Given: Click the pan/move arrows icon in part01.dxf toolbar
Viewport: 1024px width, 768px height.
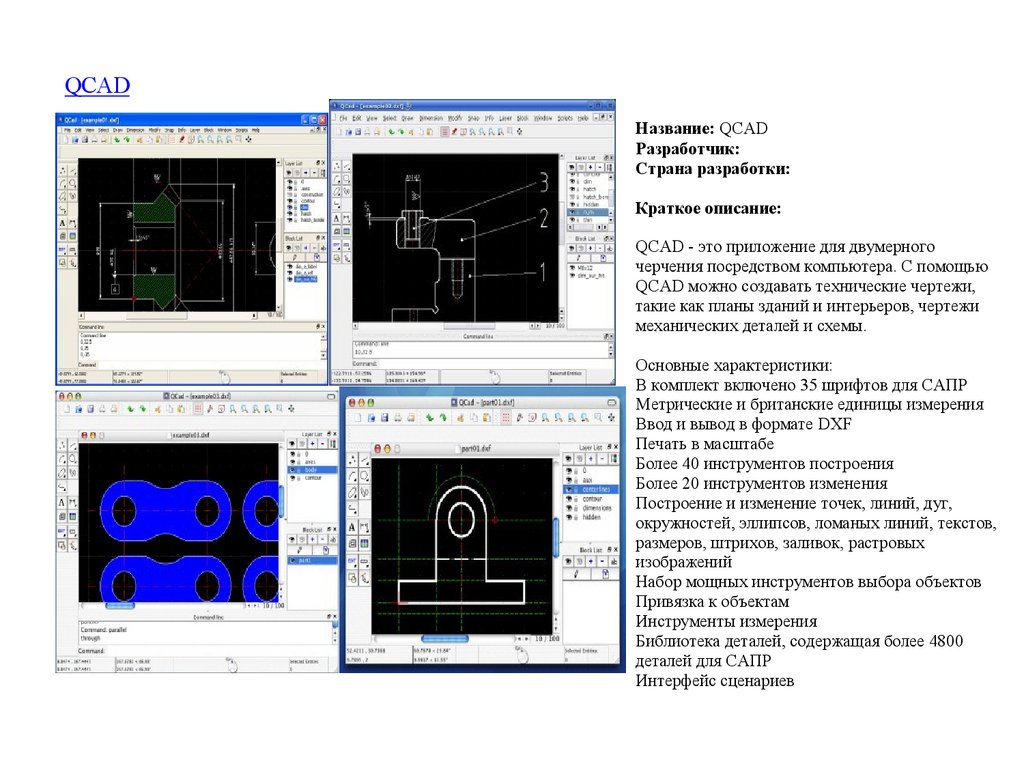Looking at the screenshot, I should (x=612, y=417).
